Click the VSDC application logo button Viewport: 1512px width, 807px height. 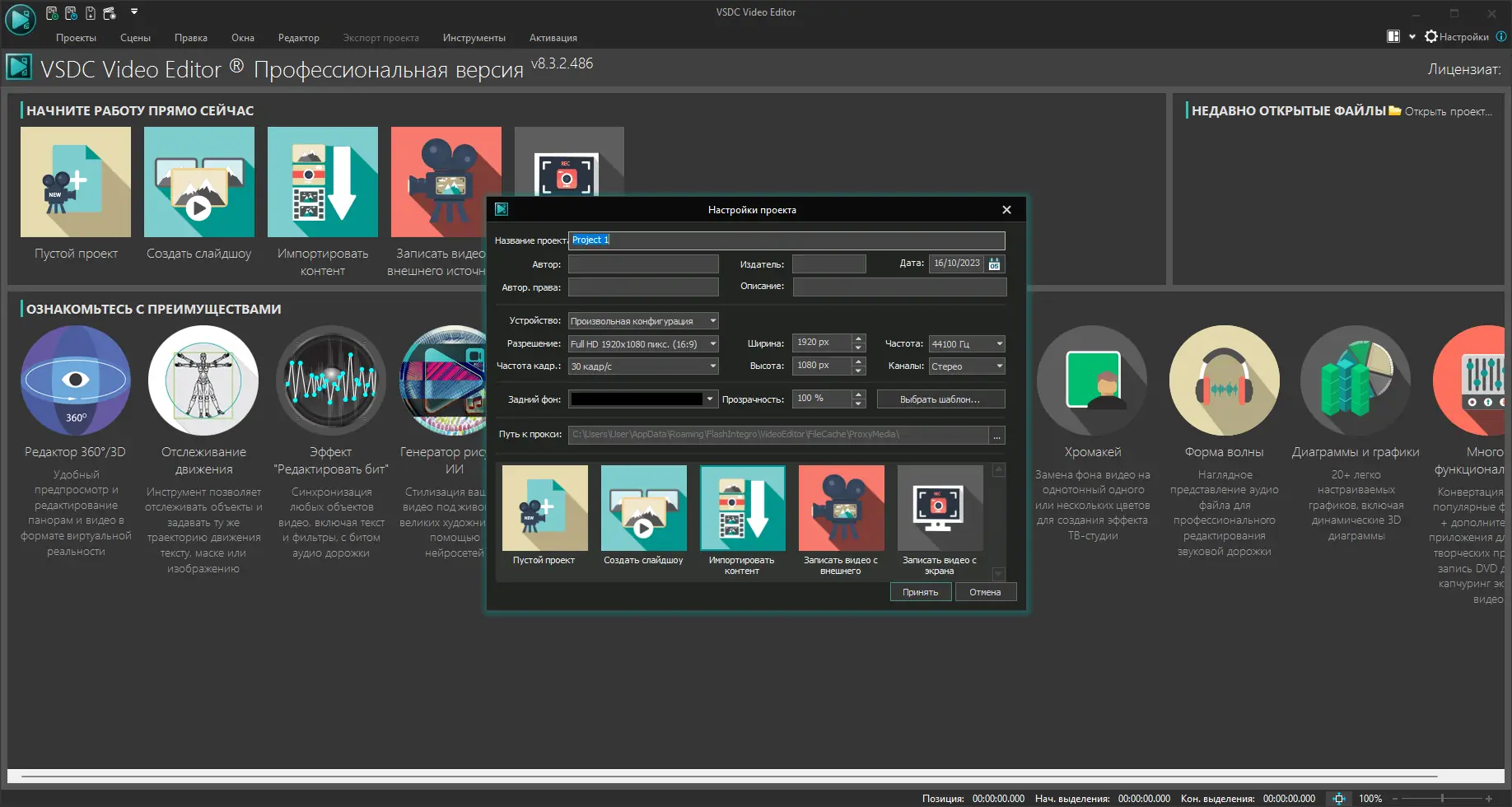20,19
